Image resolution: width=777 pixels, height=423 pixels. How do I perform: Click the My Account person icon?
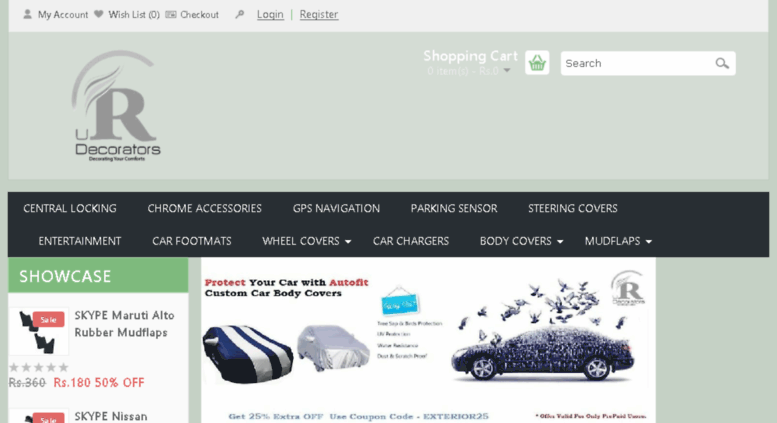(x=28, y=14)
